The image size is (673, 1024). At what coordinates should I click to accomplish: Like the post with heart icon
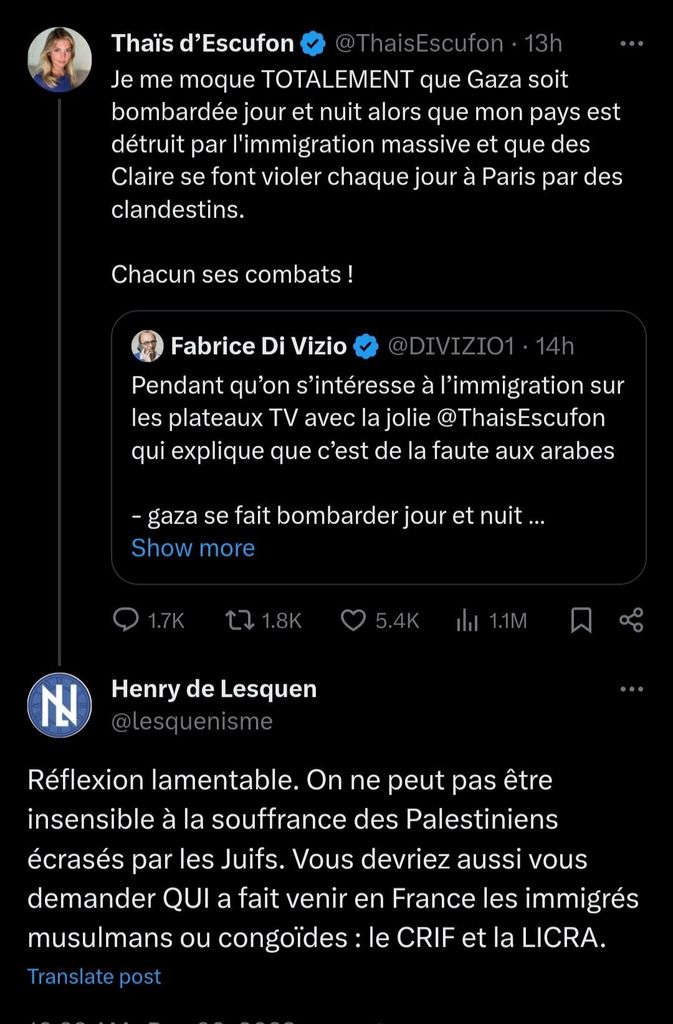click(x=352, y=621)
